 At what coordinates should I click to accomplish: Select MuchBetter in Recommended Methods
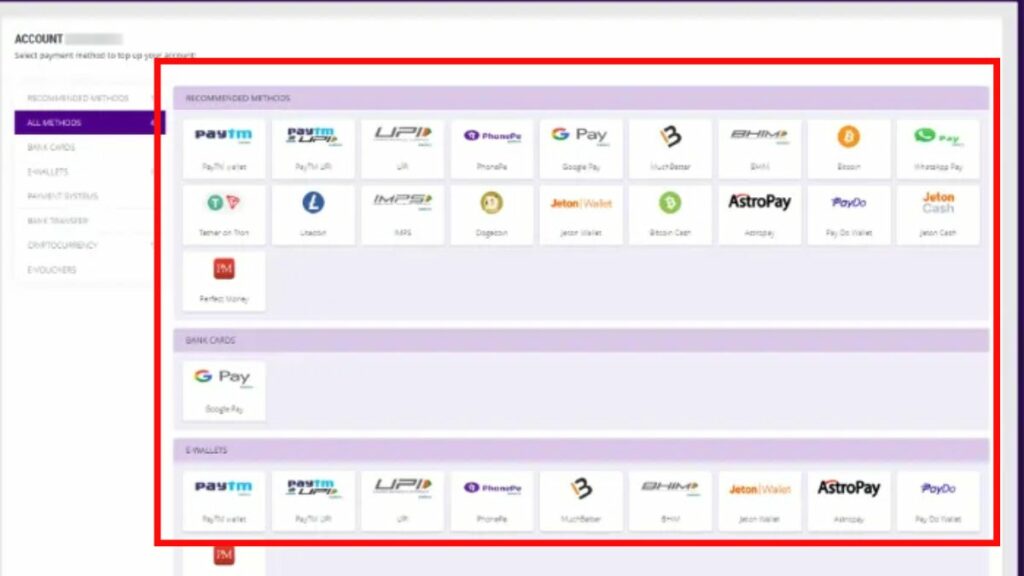(670, 149)
